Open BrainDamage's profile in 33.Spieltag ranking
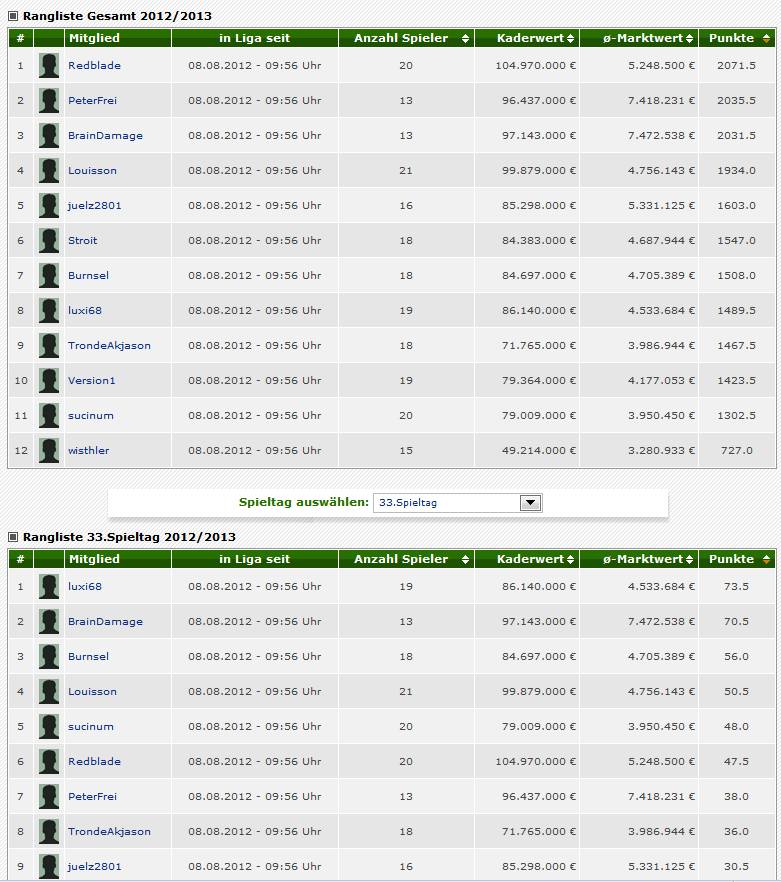781x882 pixels. pyautogui.click(x=105, y=622)
